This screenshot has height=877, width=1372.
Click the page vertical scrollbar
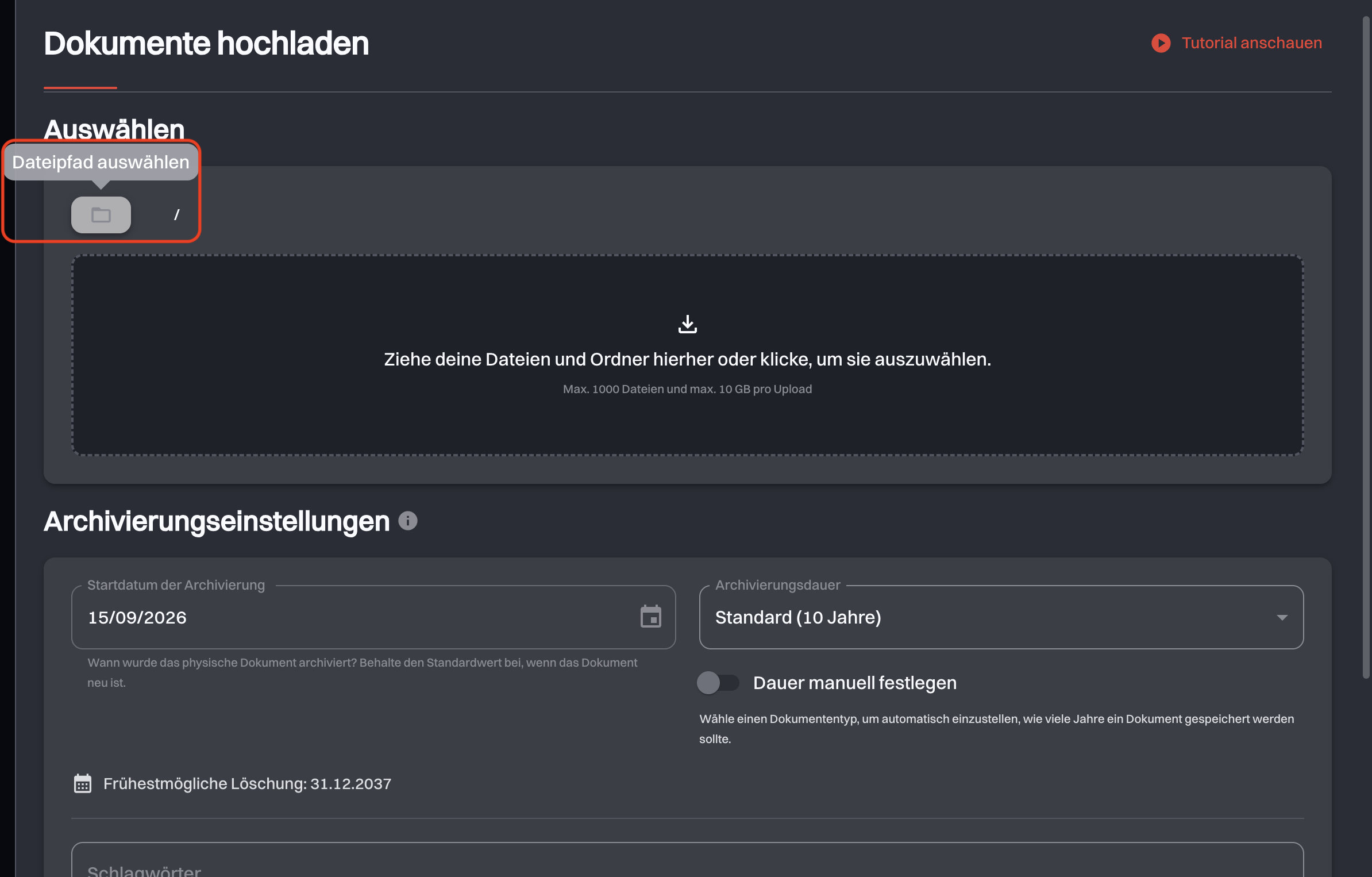tap(1366, 348)
